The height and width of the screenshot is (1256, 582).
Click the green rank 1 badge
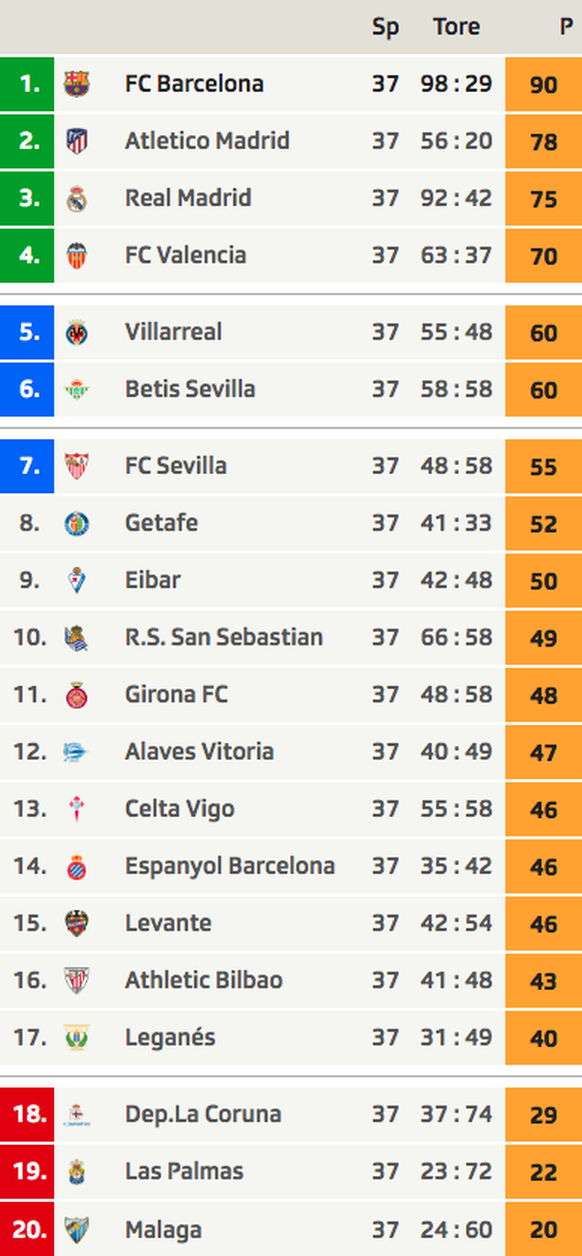click(27, 84)
